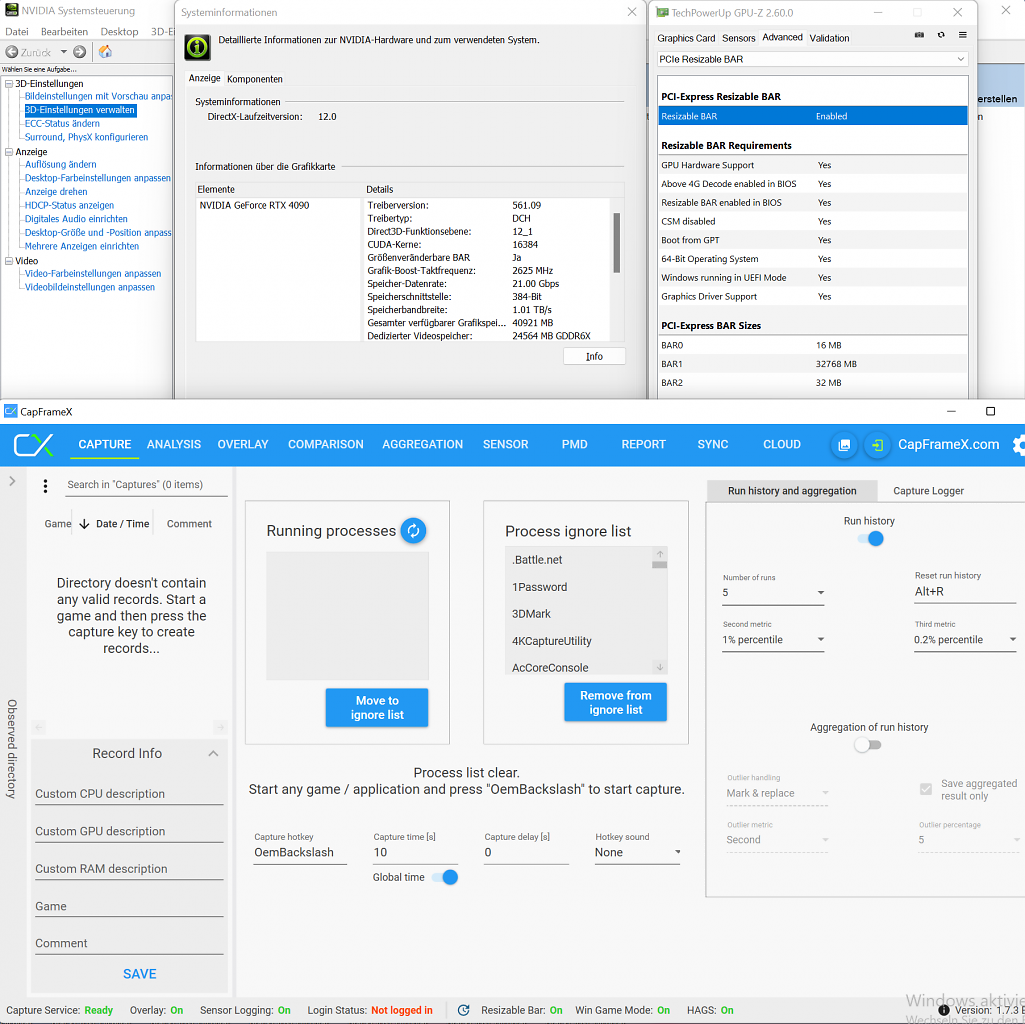Switch to Capture Logger tab
The height and width of the screenshot is (1024, 1025).
(928, 490)
